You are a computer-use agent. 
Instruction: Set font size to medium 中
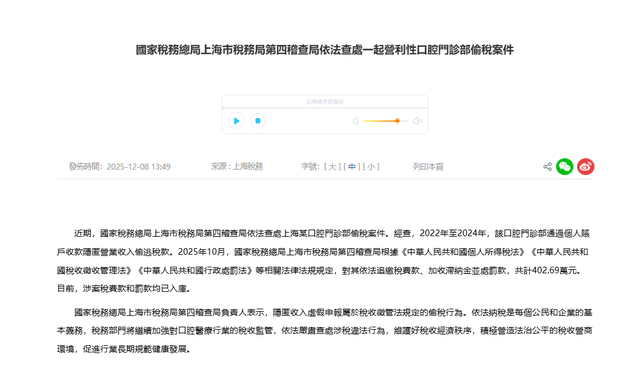(x=352, y=167)
